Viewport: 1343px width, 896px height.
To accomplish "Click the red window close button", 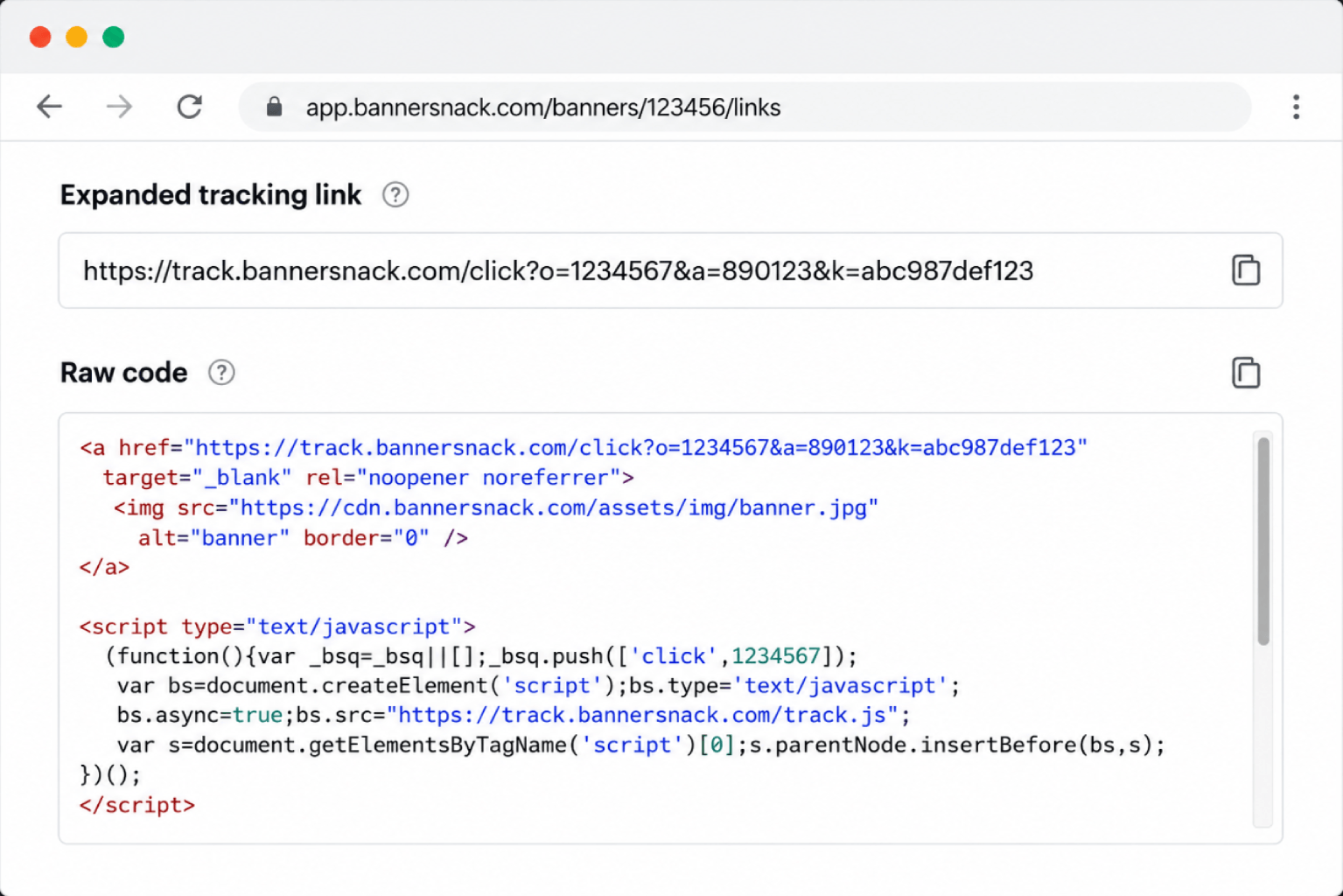I will coord(40,37).
